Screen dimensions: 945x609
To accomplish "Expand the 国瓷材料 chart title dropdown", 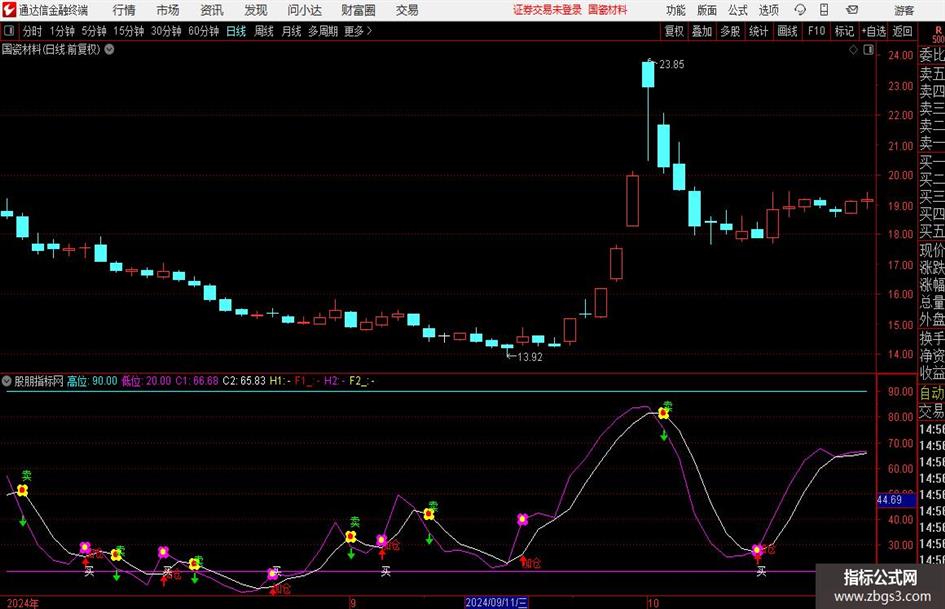I will [x=110, y=49].
